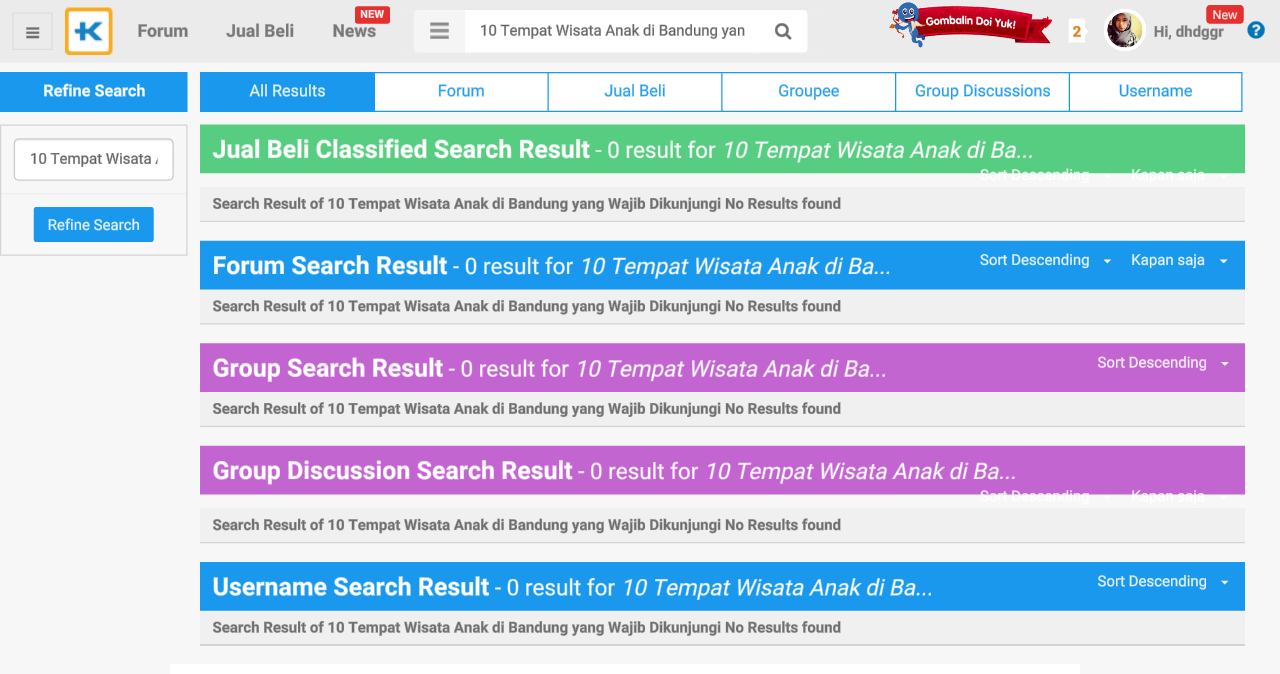This screenshot has height=674, width=1280.
Task: Switch to the Jual Beli results tab
Action: click(x=635, y=91)
